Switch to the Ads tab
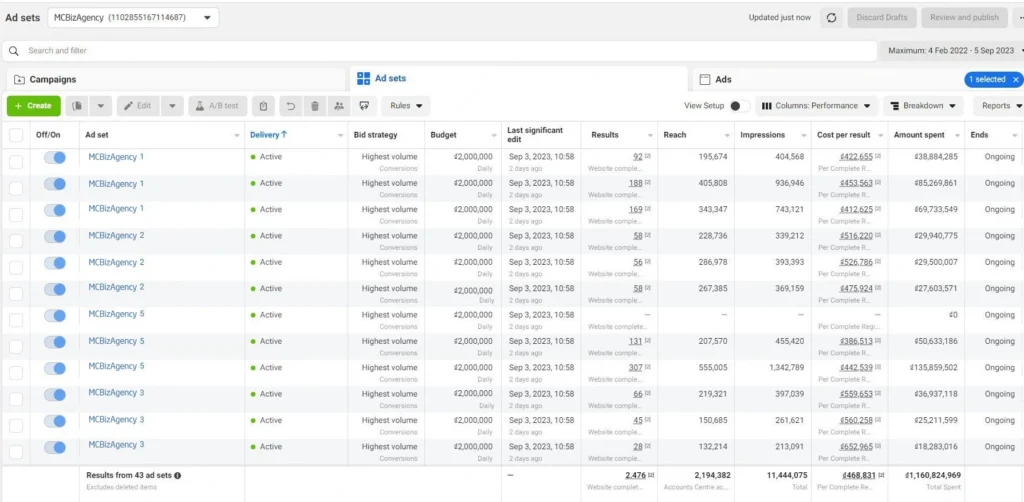 pyautogui.click(x=723, y=79)
